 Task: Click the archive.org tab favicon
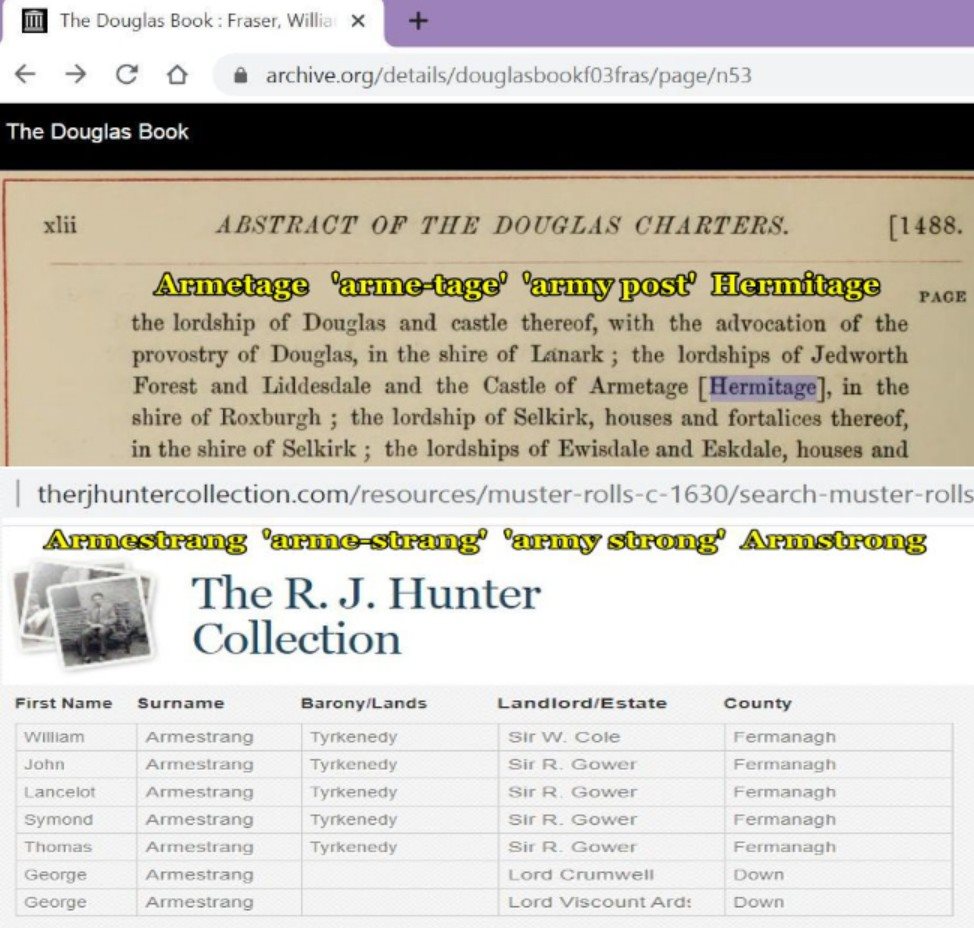coord(34,21)
